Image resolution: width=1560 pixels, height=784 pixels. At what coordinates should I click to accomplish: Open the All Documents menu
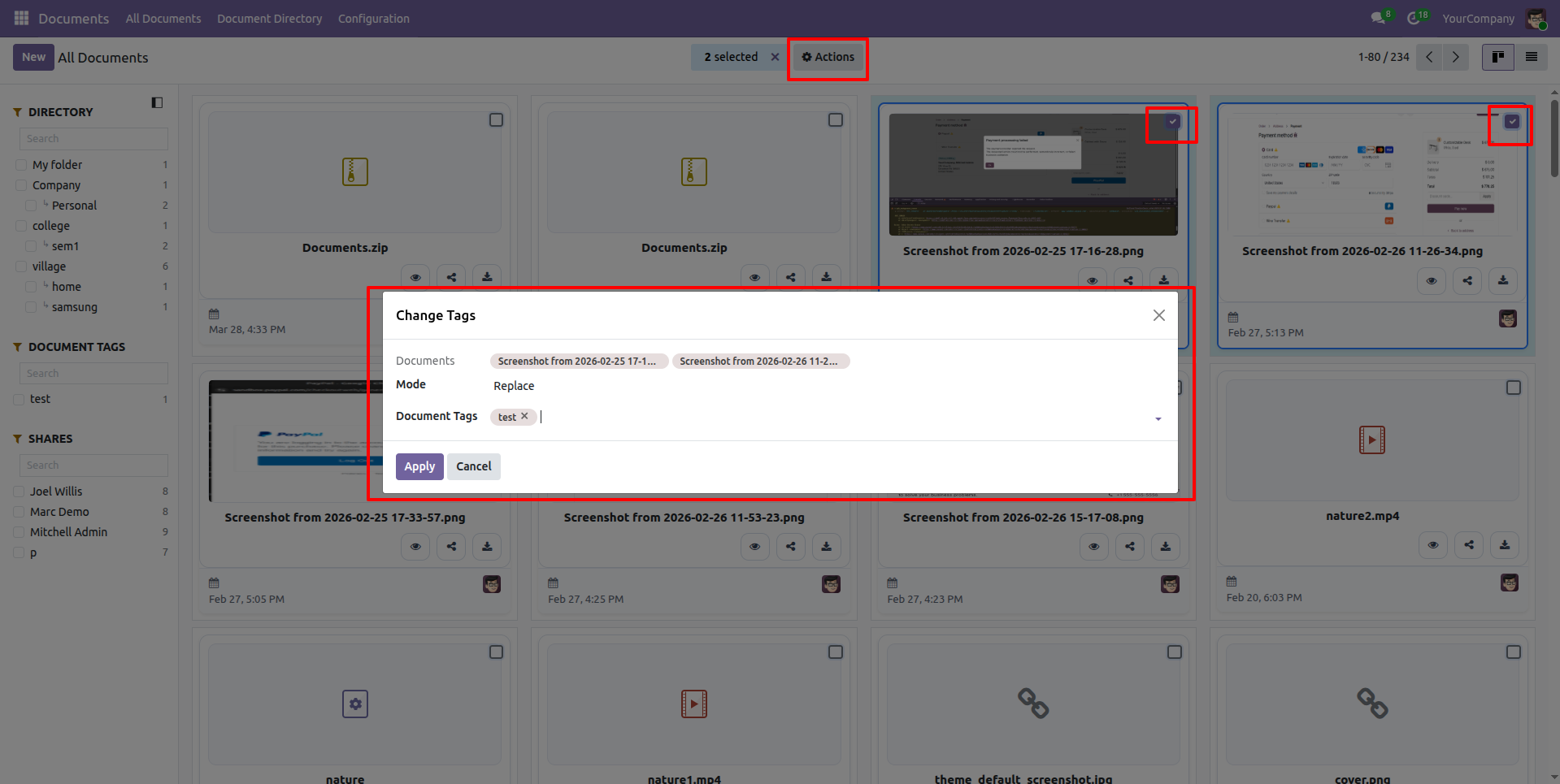click(163, 18)
